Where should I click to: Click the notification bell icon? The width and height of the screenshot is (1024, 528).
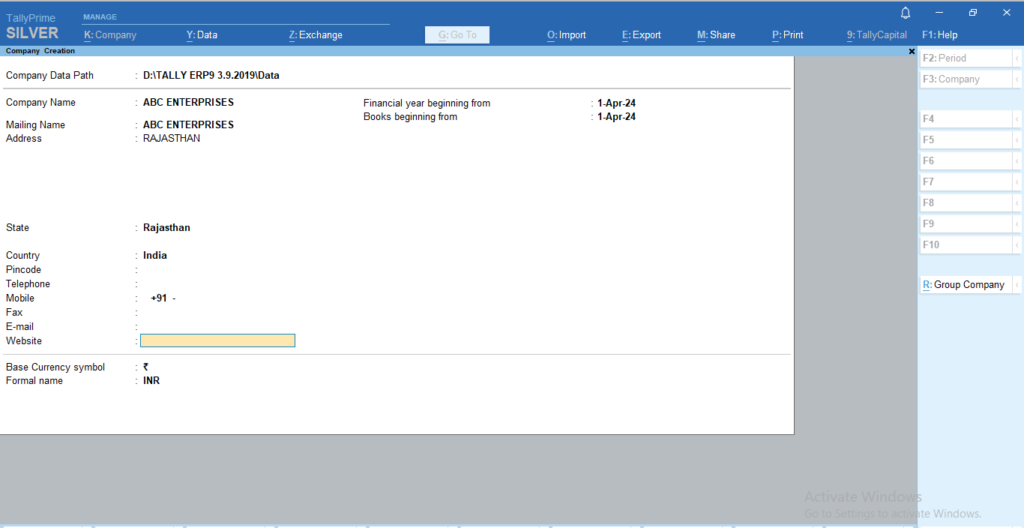coord(905,13)
